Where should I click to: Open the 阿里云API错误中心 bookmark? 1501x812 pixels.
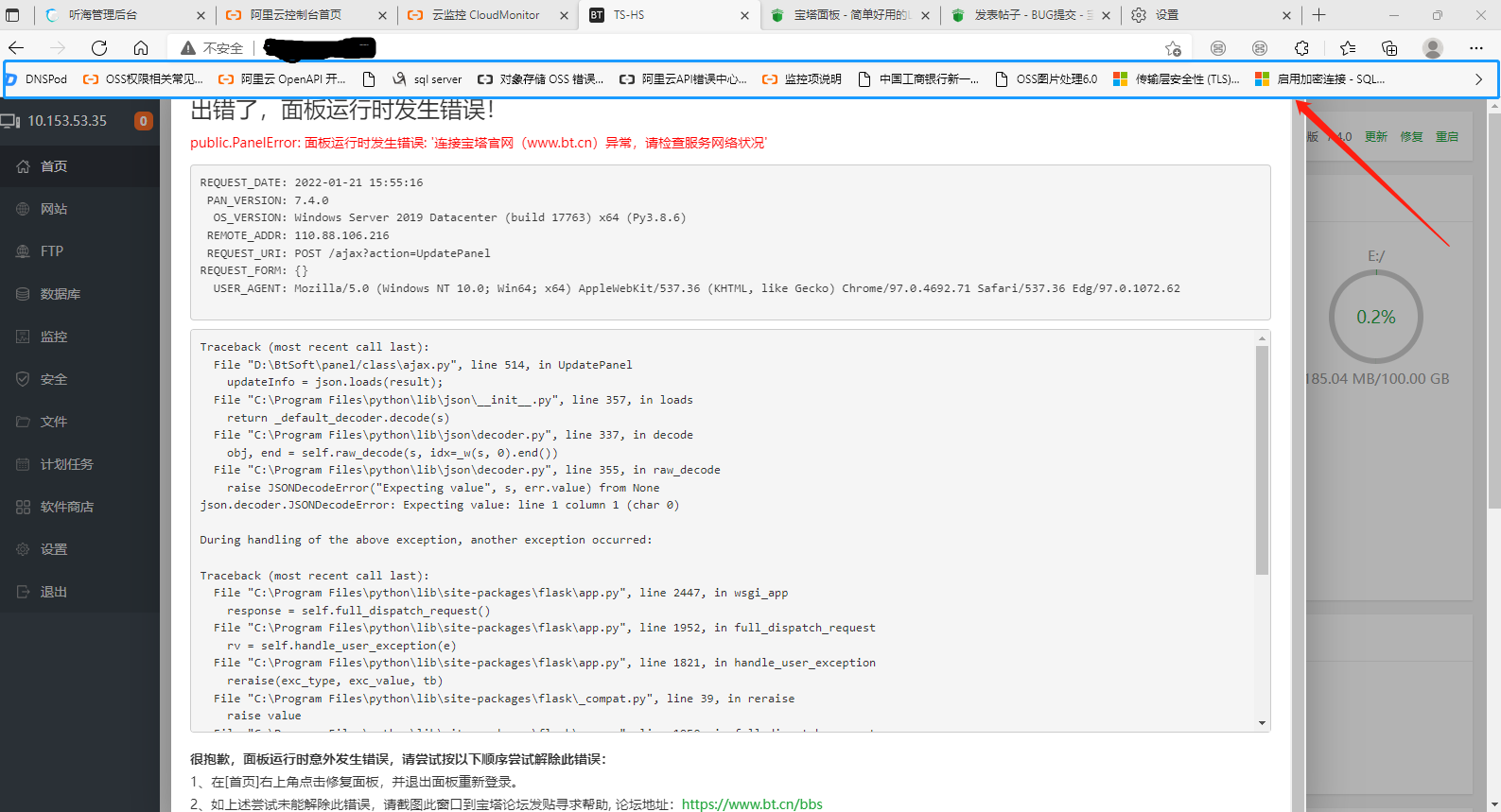pos(683,79)
